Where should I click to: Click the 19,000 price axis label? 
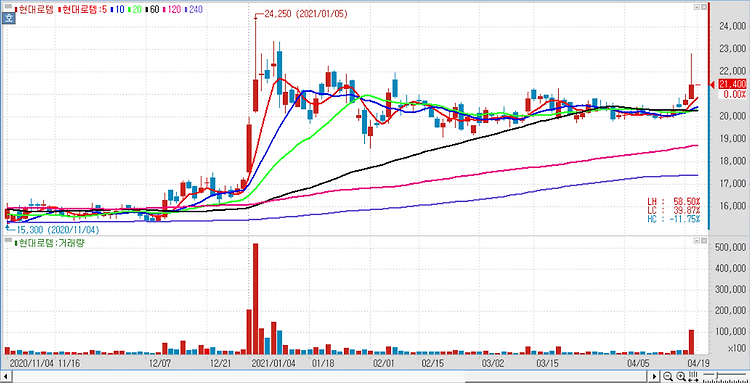click(732, 139)
